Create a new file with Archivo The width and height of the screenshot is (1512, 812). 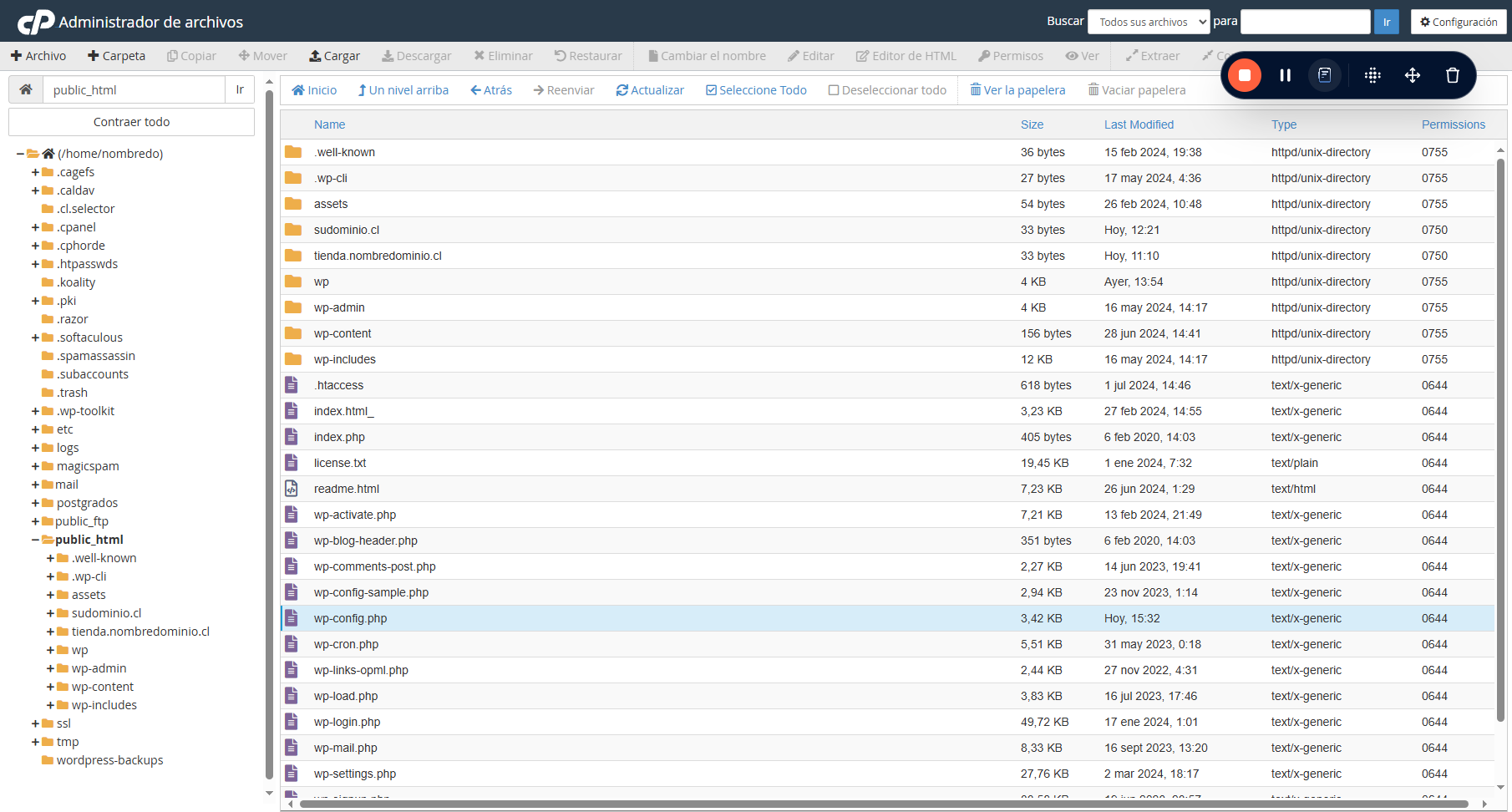tap(38, 56)
